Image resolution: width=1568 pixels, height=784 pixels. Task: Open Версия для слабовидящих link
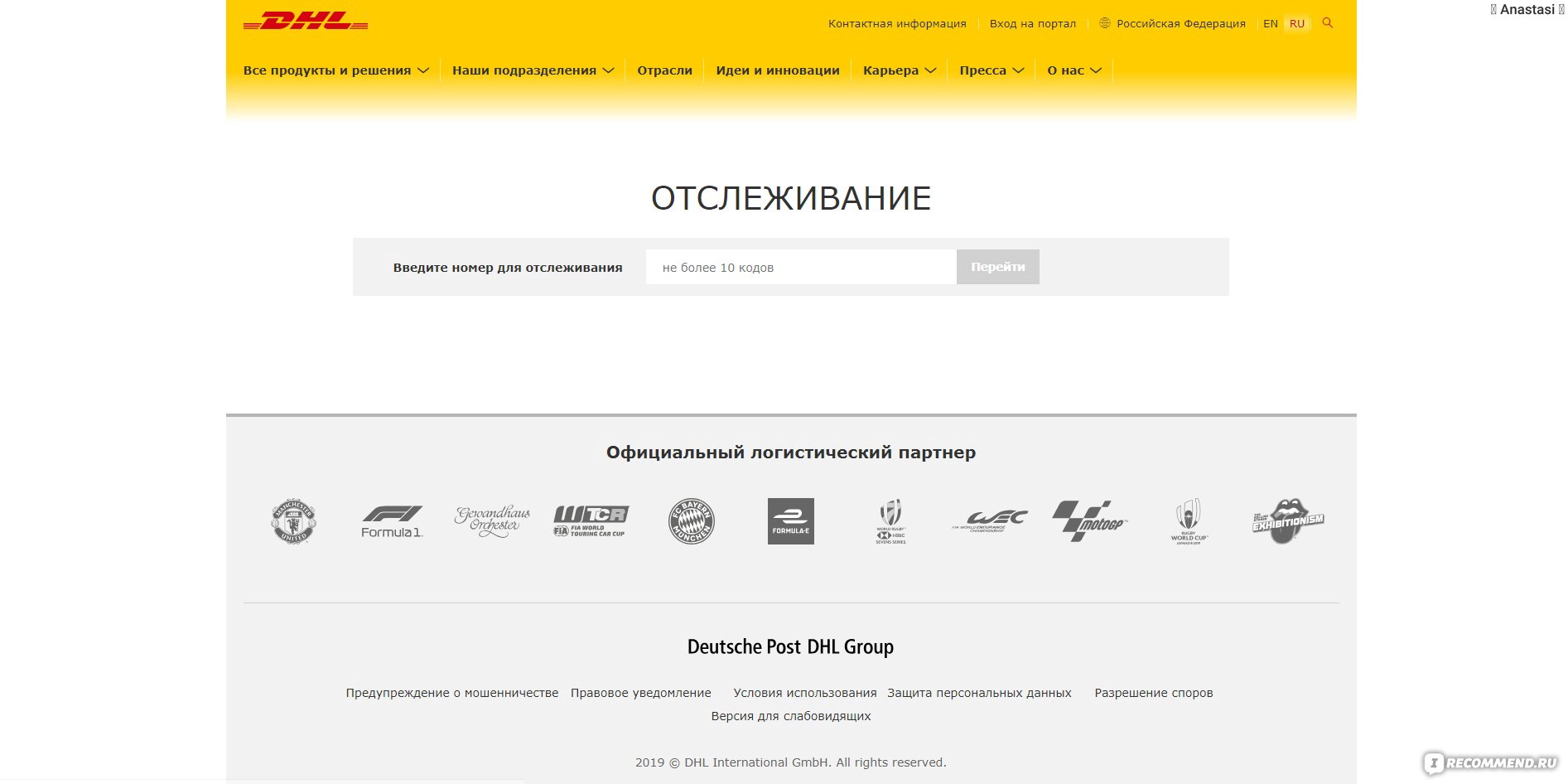[791, 716]
